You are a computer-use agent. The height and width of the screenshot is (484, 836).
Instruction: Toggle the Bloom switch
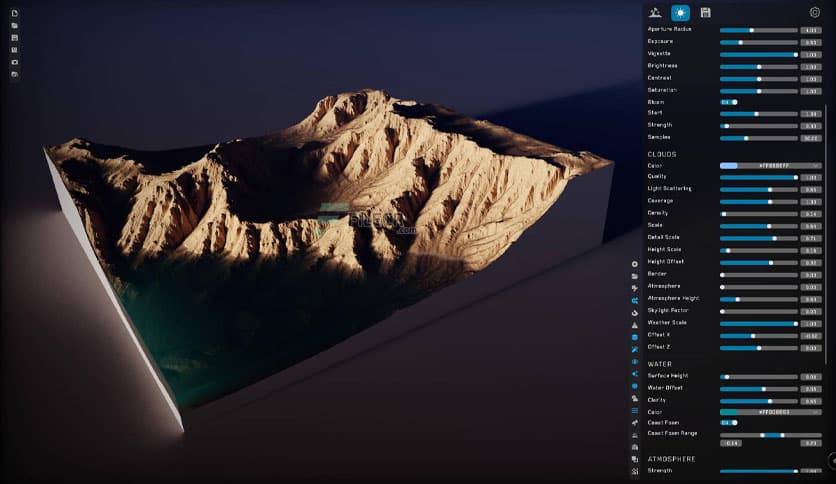point(729,102)
